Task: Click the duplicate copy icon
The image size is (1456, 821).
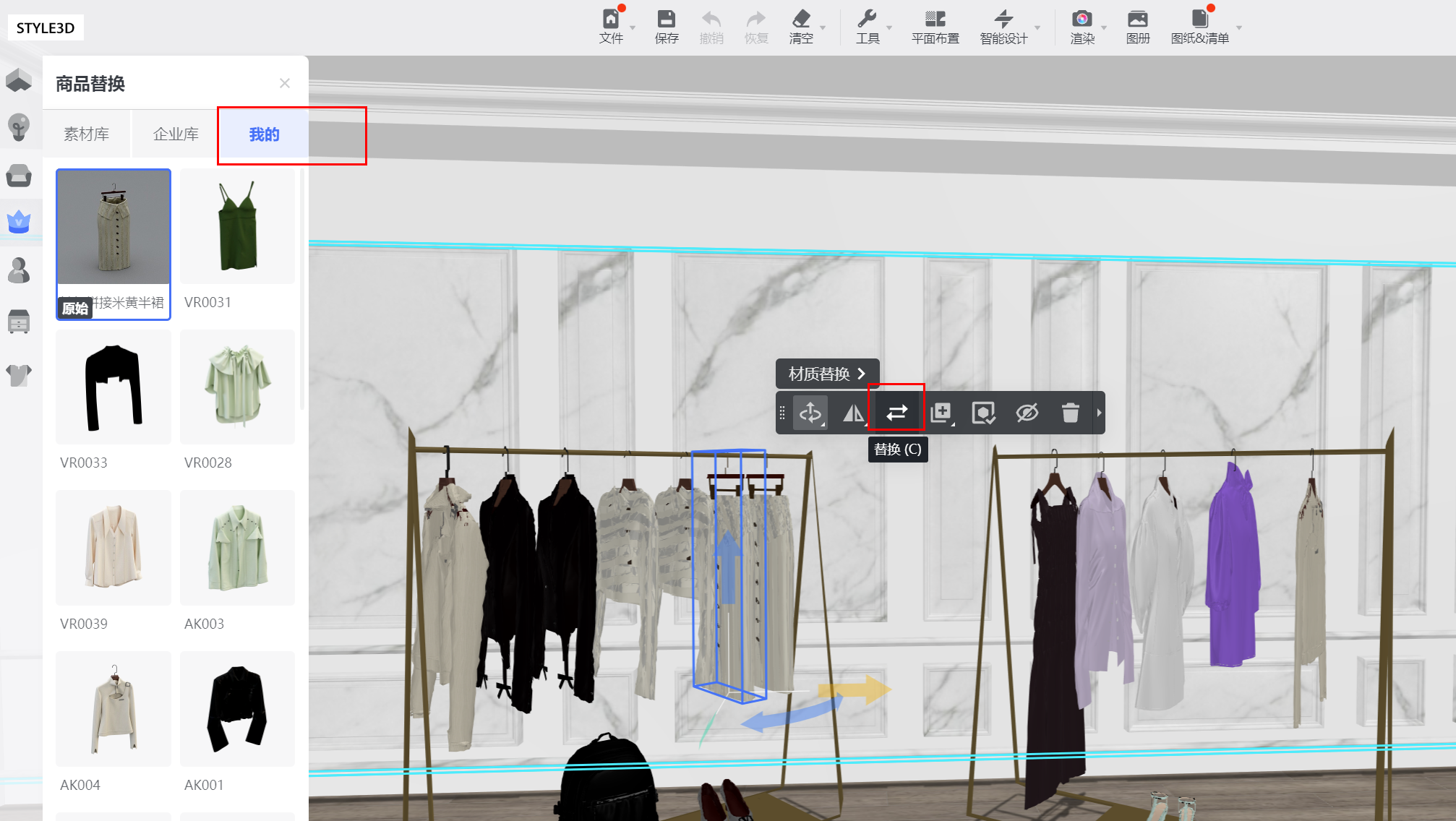Action: pyautogui.click(x=941, y=413)
